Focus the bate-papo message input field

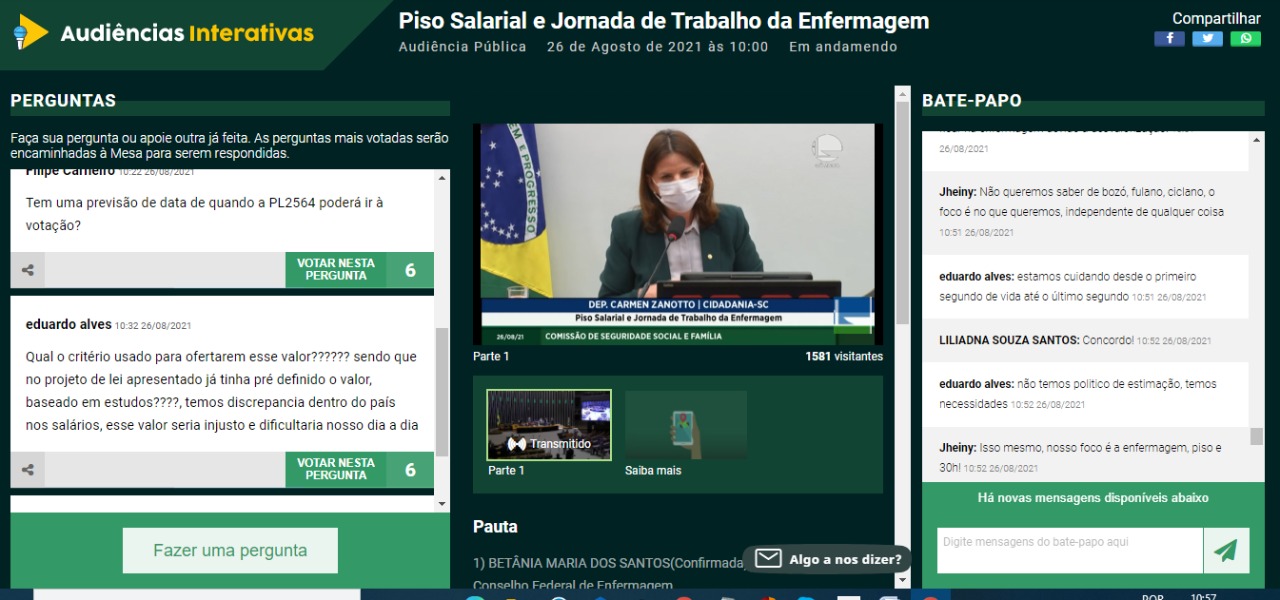coord(1070,550)
